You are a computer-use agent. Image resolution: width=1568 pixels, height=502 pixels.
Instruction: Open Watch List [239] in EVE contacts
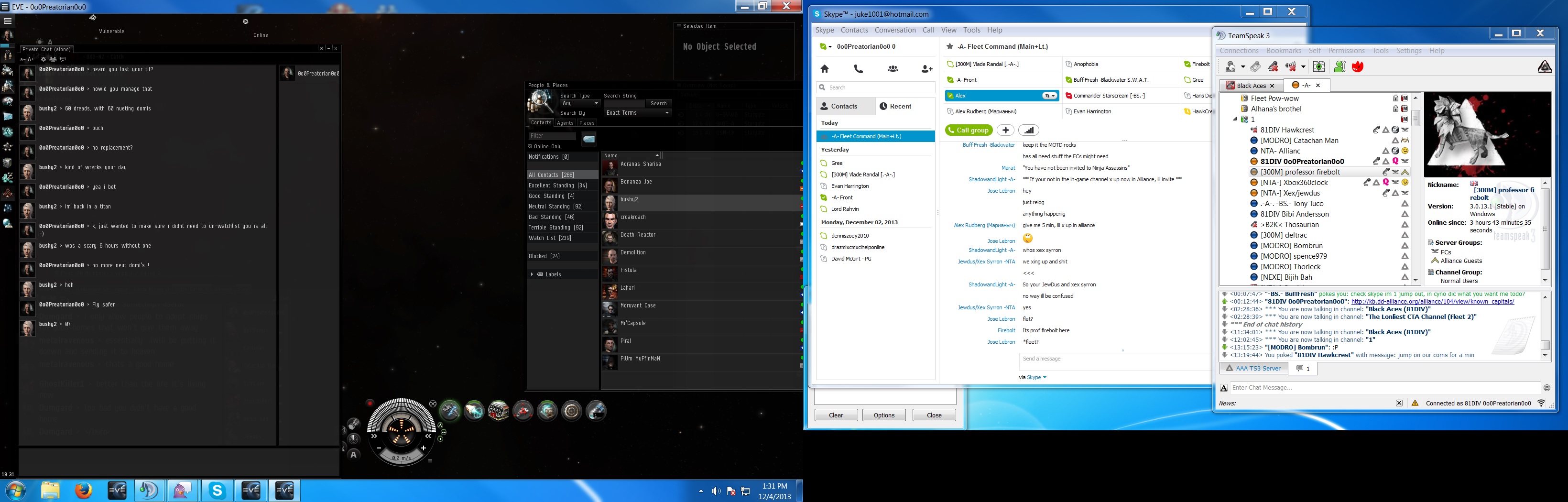click(562, 238)
